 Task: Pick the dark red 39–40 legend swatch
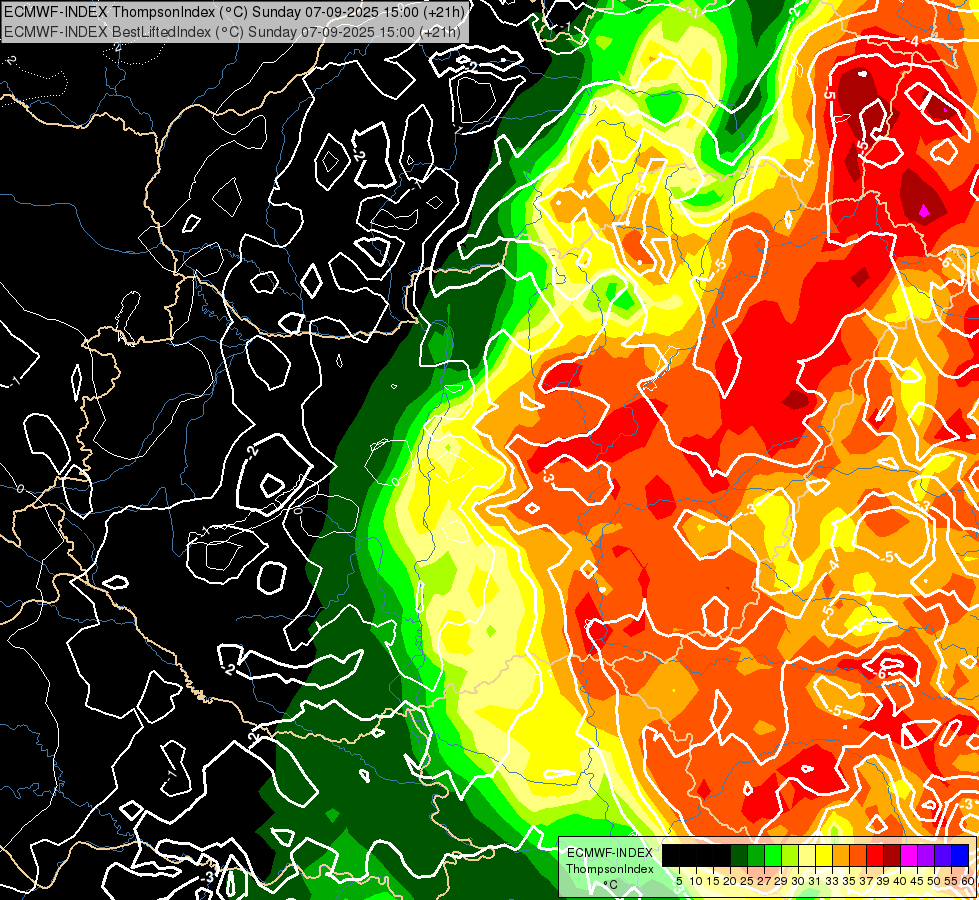tap(892, 855)
